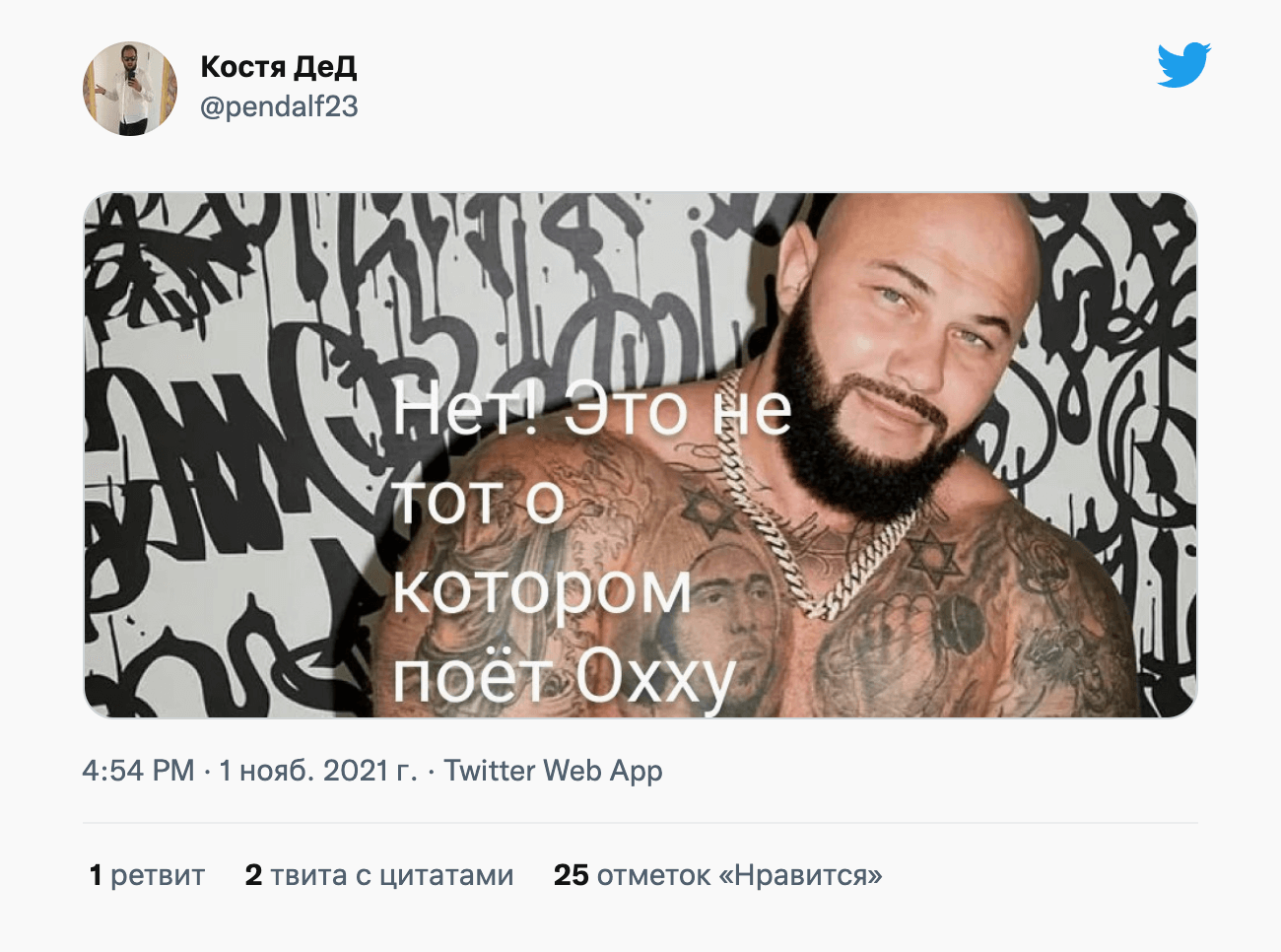This screenshot has width=1281, height=952.
Task: Click the Twitter bird logo
Action: 1183,65
